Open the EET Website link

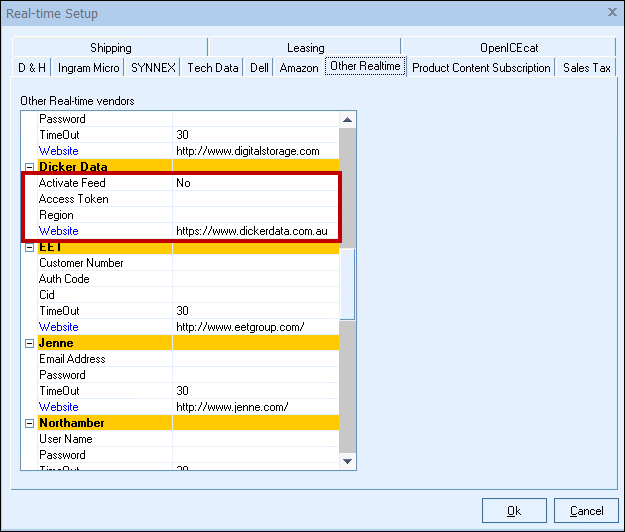coord(59,327)
